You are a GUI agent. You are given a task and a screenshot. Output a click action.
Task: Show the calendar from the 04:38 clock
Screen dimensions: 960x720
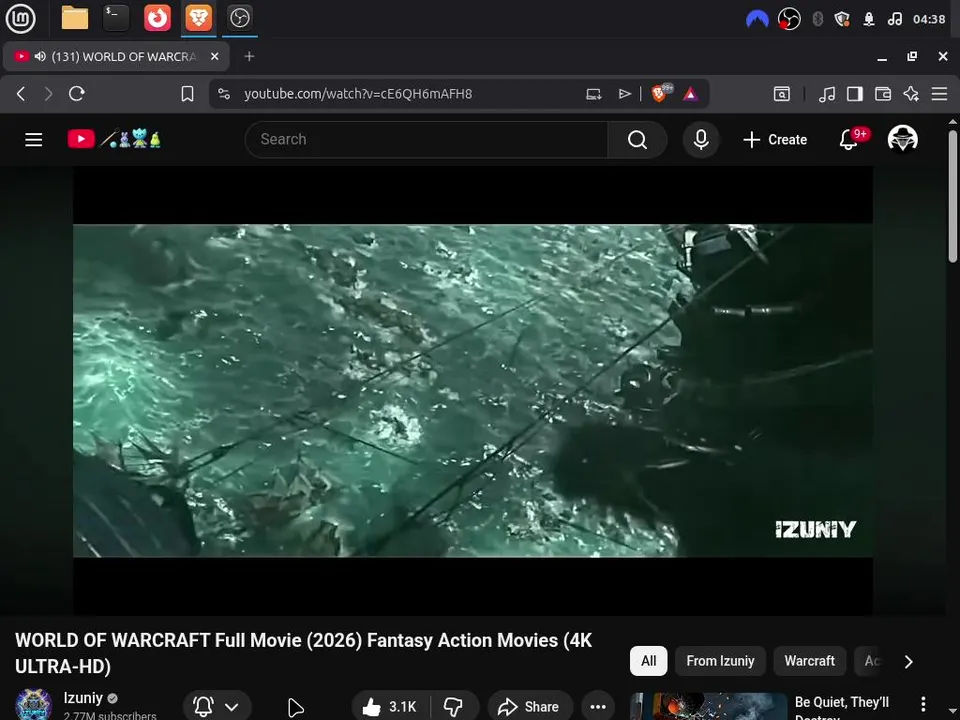(929, 19)
